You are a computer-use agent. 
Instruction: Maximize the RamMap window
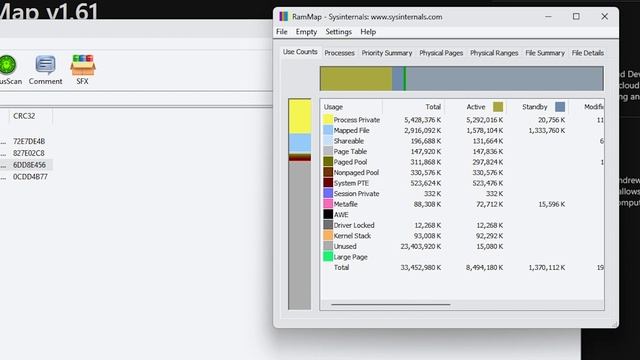tap(576, 16)
